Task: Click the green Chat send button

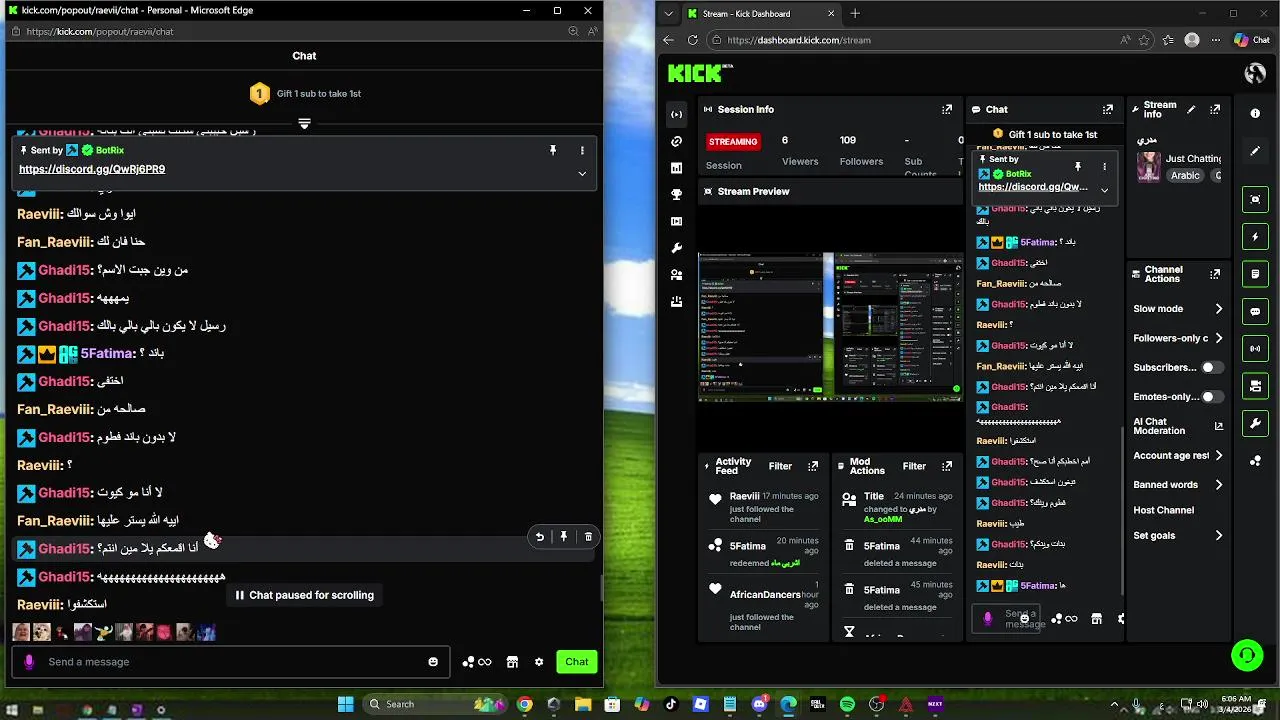Action: point(577,662)
